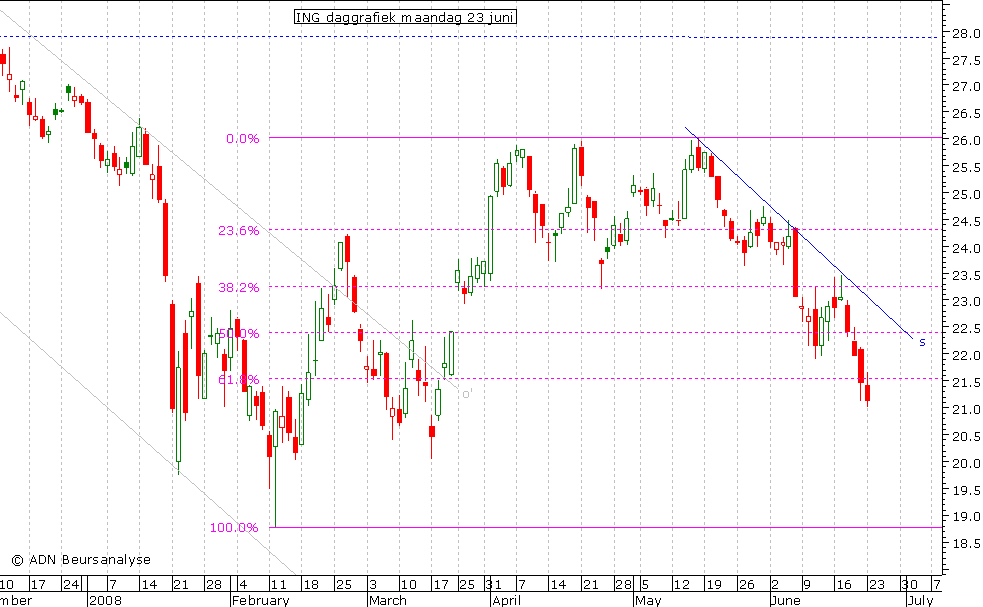The height and width of the screenshot is (607, 983).
Task: Select the '21.5' price axis value
Action: [966, 383]
